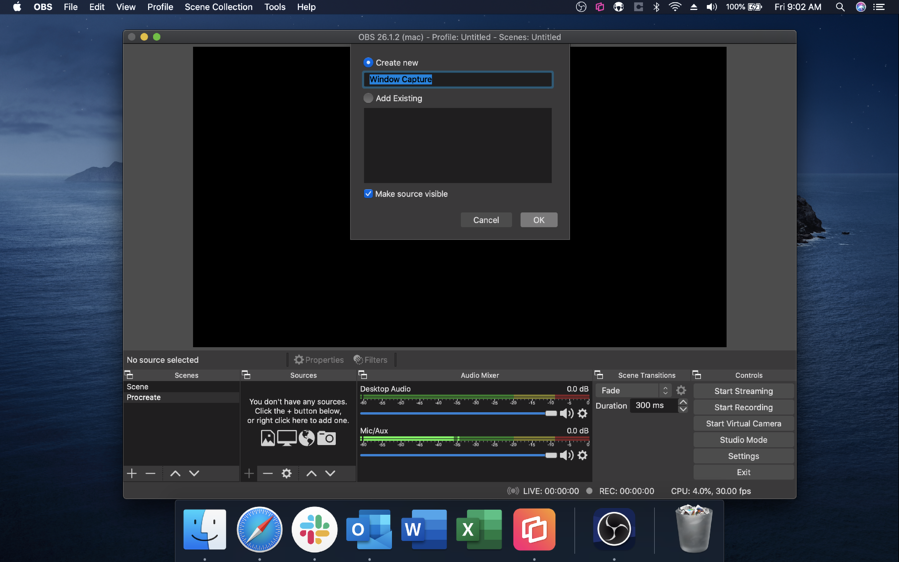Select the Procreate scene
This screenshot has width=899, height=562.
(182, 397)
